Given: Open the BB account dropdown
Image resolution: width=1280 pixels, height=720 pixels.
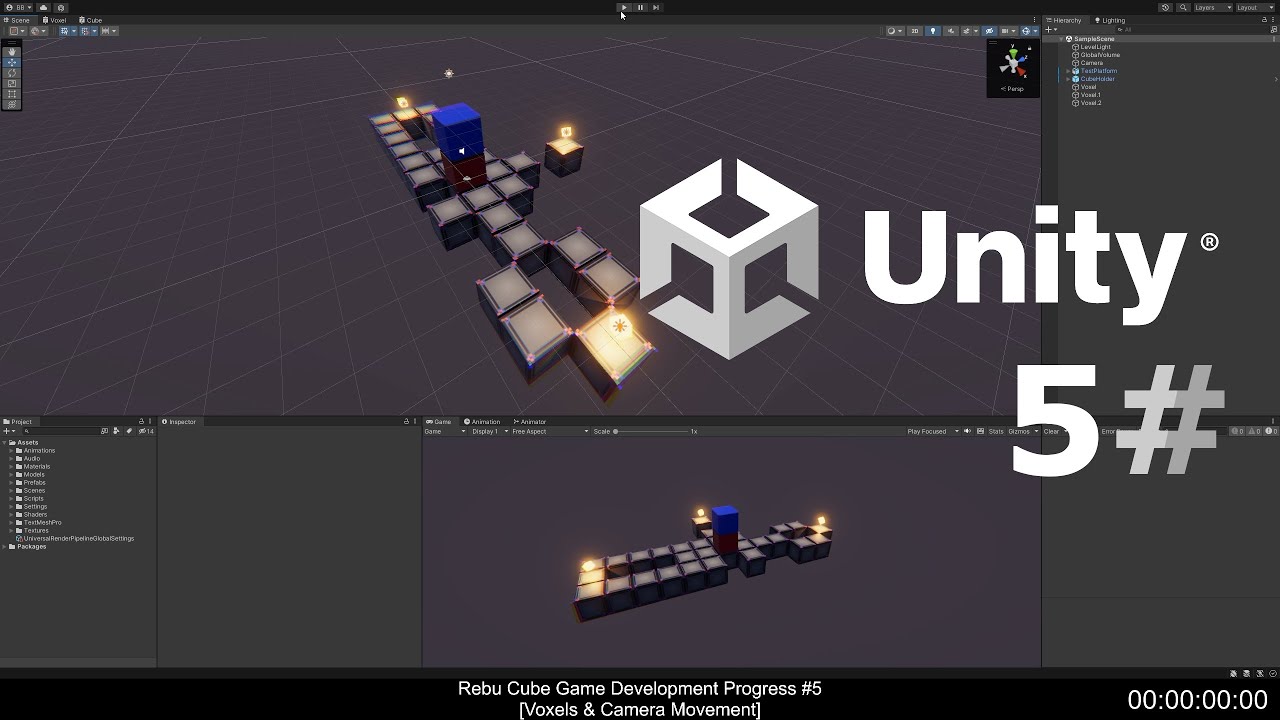Looking at the screenshot, I should click(x=19, y=7).
